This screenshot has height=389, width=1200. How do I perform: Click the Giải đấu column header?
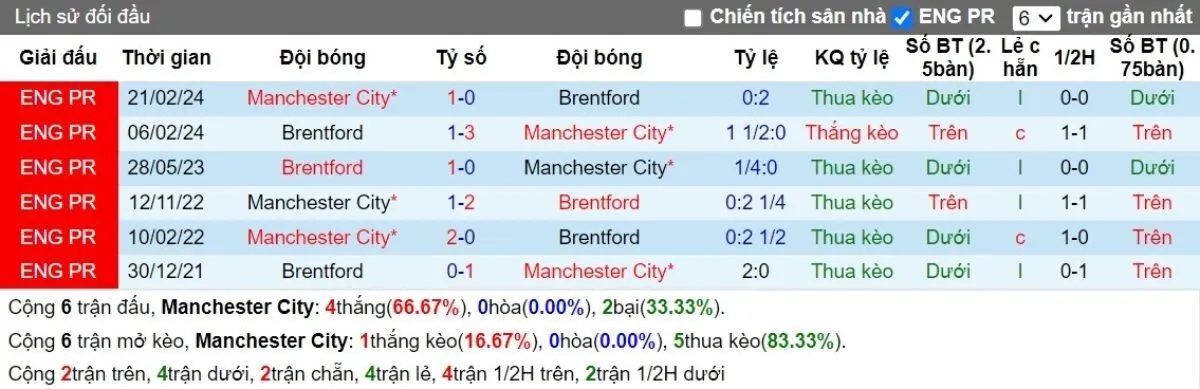pos(58,58)
